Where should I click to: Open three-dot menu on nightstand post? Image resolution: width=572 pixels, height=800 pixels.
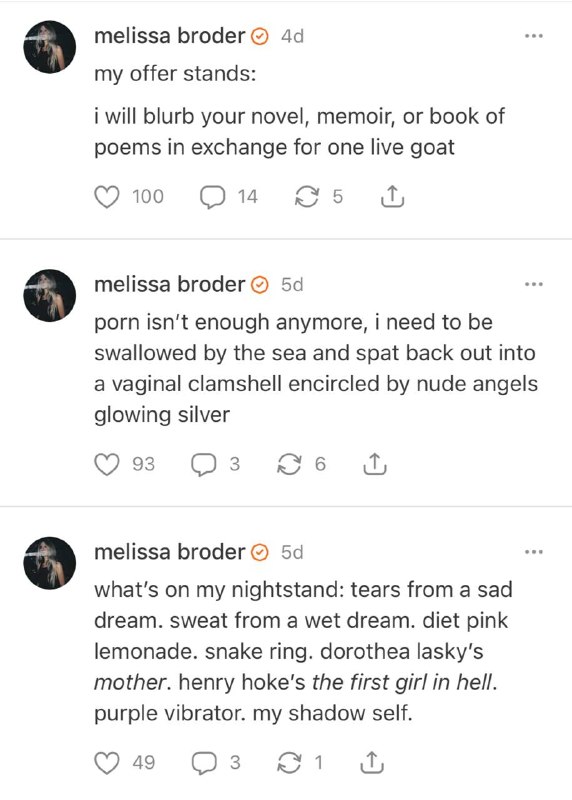[534, 552]
